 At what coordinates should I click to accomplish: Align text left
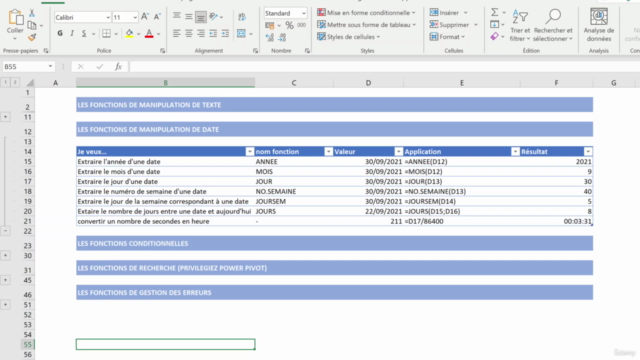point(176,33)
